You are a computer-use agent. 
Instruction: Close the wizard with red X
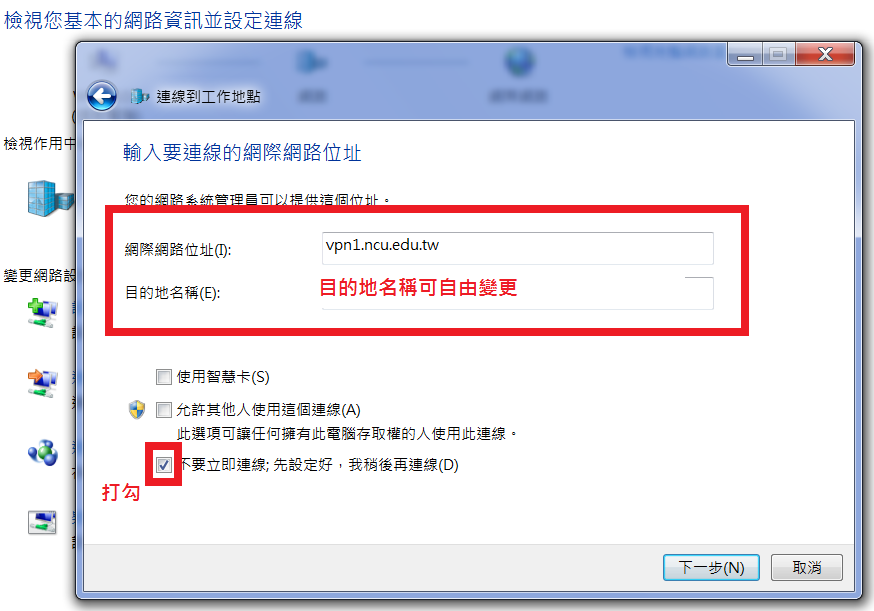[x=825, y=54]
